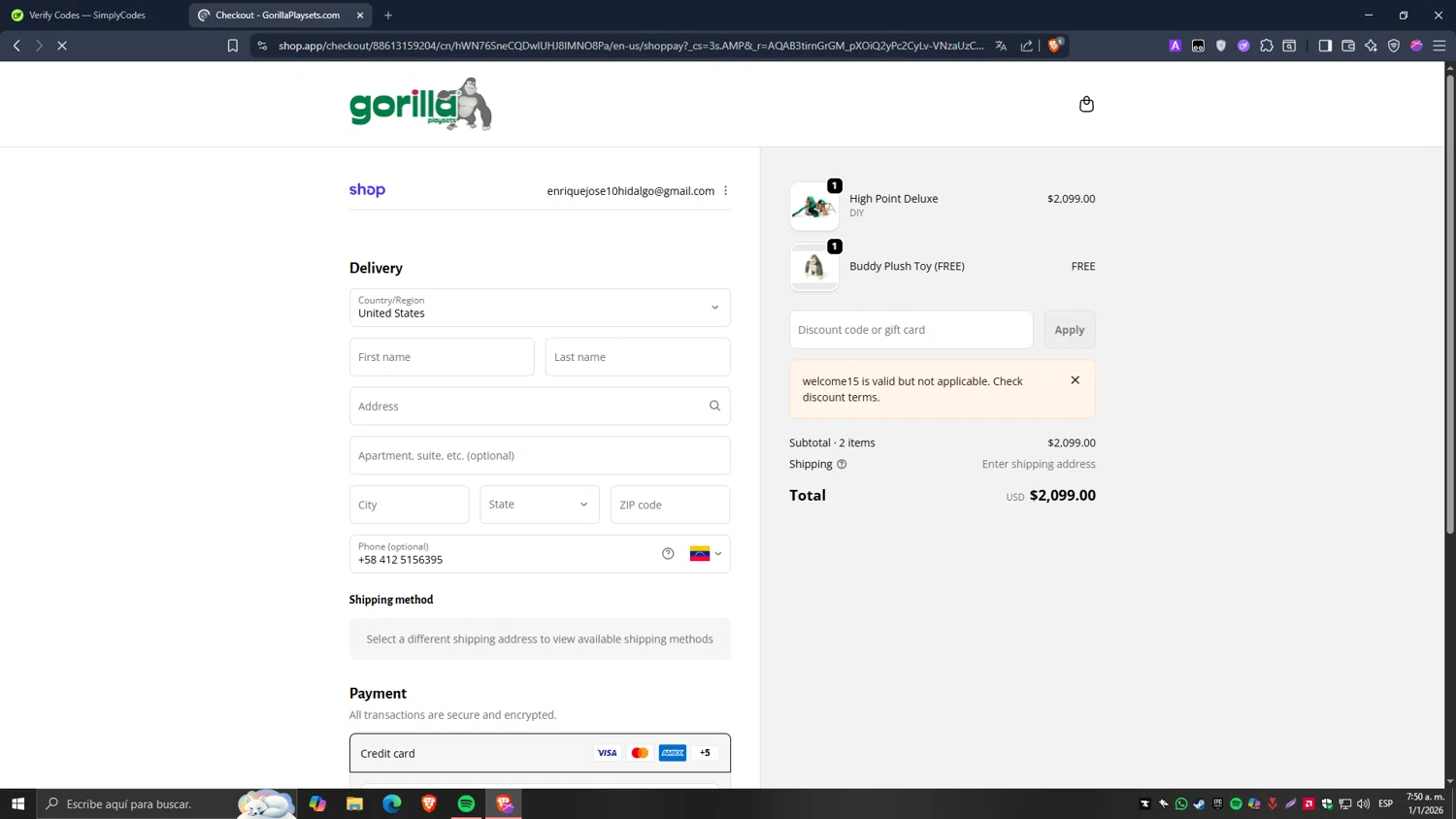Image resolution: width=1456 pixels, height=819 pixels.
Task: Bookmark this page icon
Action: [232, 46]
